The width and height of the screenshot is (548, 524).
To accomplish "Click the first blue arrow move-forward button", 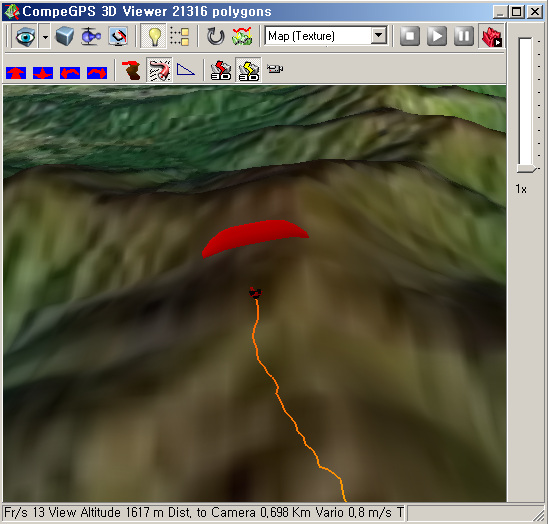I will click(x=16, y=73).
